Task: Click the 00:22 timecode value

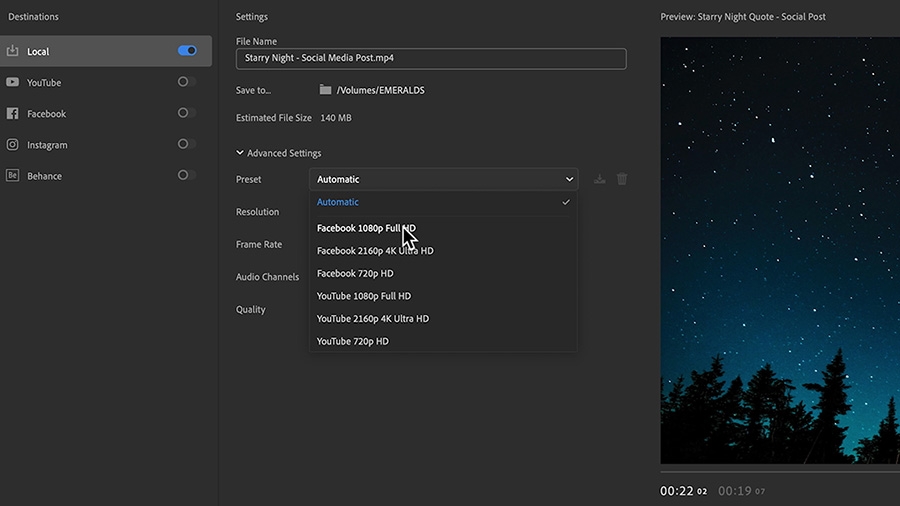Action: (683, 491)
